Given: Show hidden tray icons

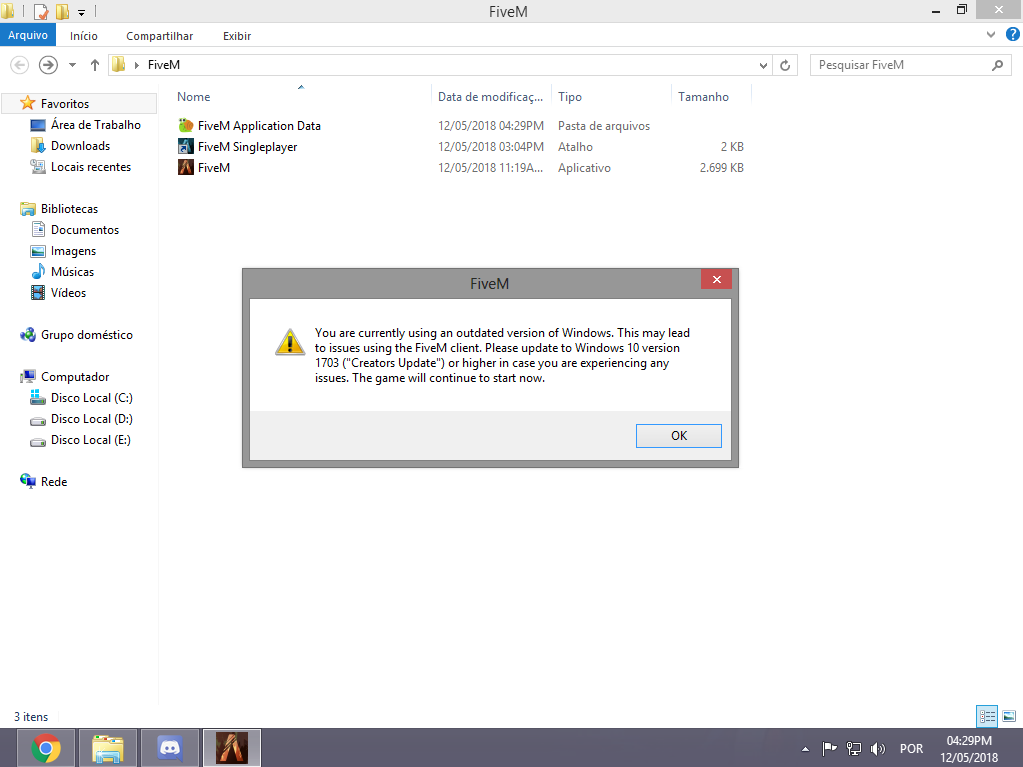Looking at the screenshot, I should tap(806, 749).
